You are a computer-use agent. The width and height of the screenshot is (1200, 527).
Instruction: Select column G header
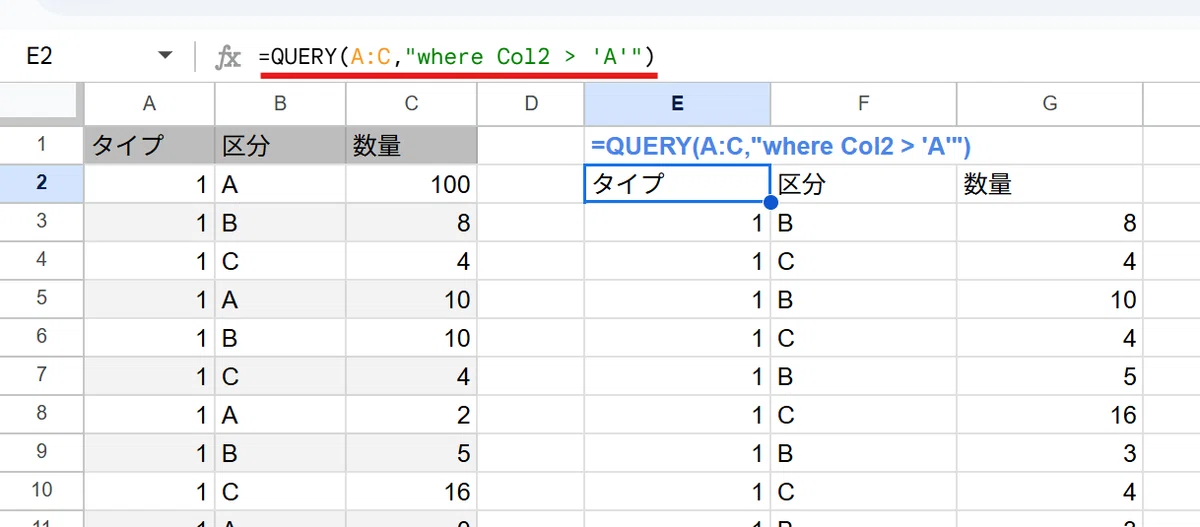click(x=1050, y=103)
